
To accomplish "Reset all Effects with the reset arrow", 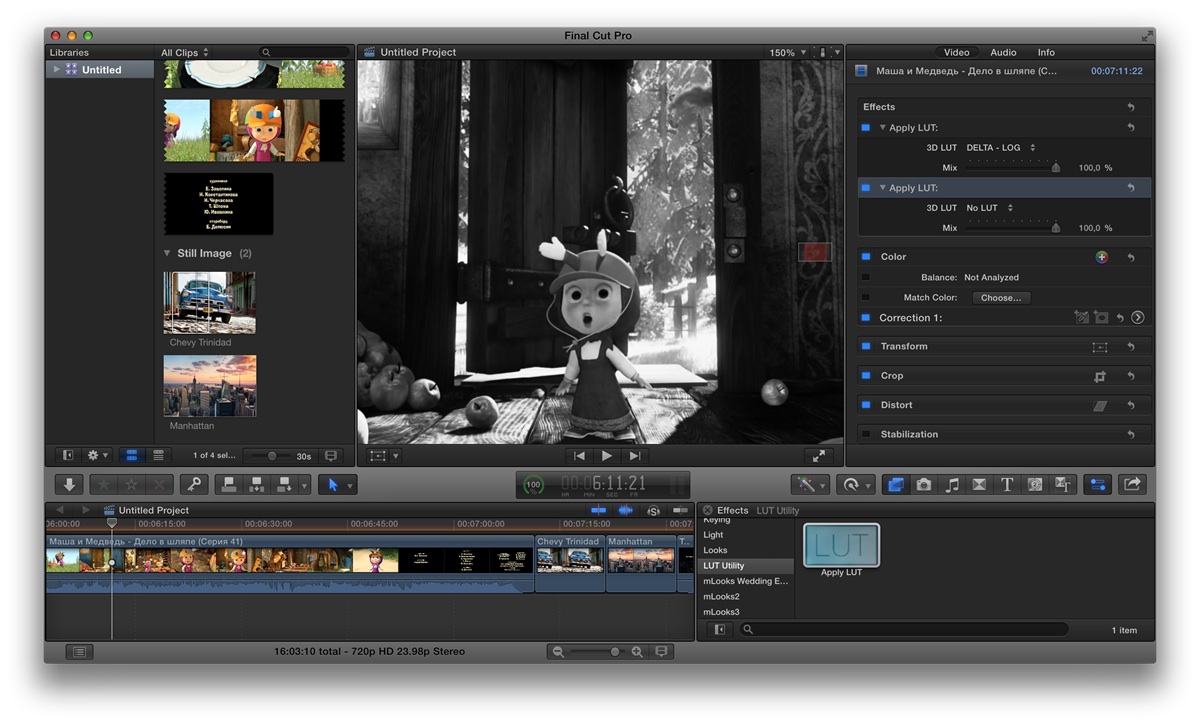I will point(1131,107).
